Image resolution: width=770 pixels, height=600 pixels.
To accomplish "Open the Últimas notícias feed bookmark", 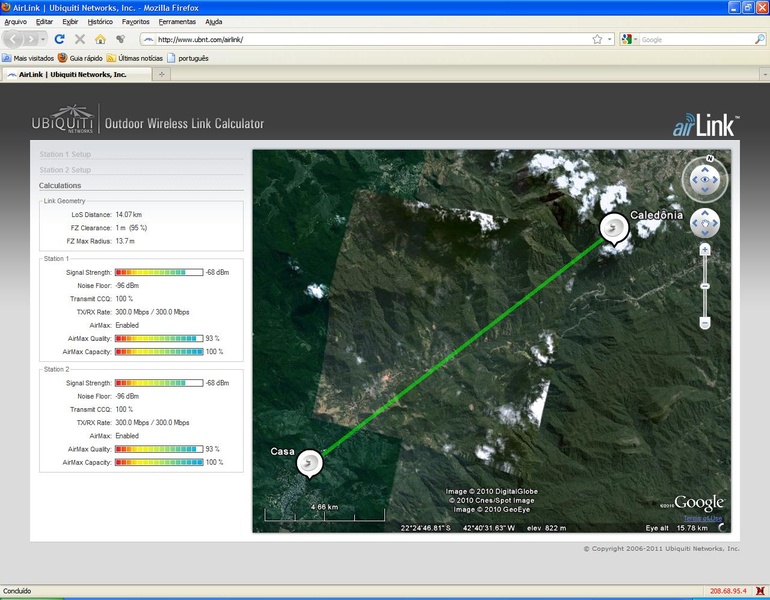I will (x=135, y=58).
